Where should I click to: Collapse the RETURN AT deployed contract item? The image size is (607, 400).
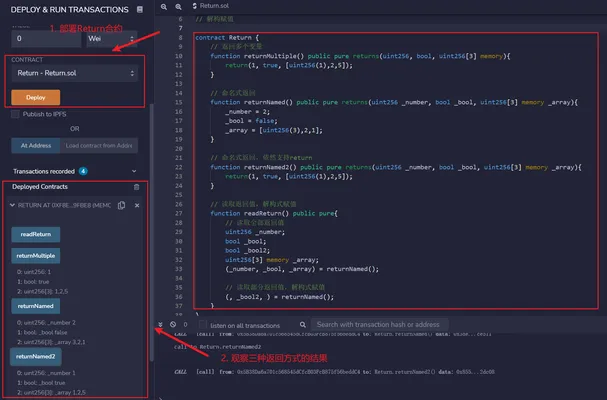coord(12,205)
